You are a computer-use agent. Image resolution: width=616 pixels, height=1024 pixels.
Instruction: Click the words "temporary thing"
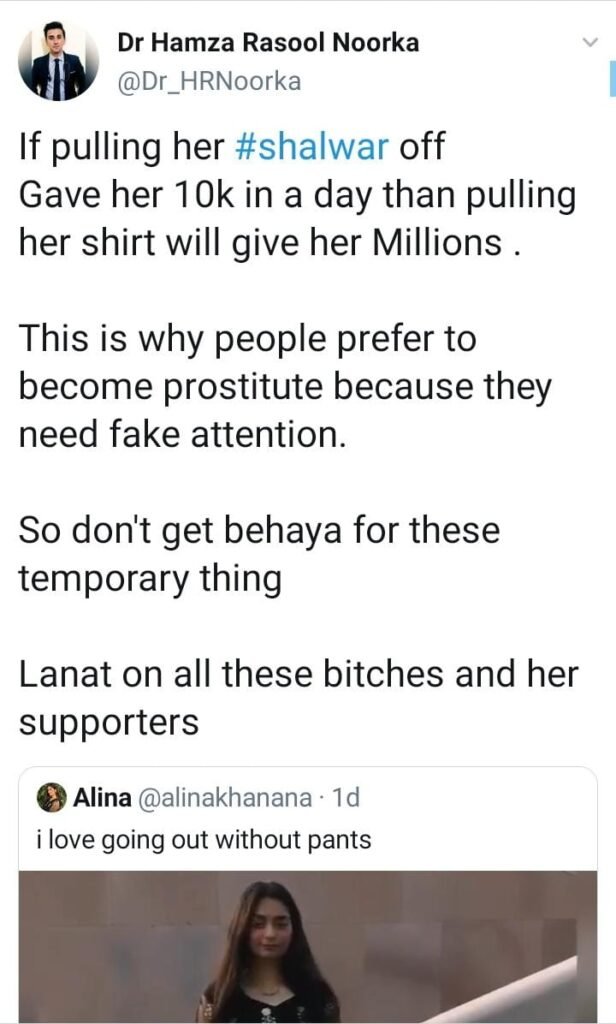150,578
